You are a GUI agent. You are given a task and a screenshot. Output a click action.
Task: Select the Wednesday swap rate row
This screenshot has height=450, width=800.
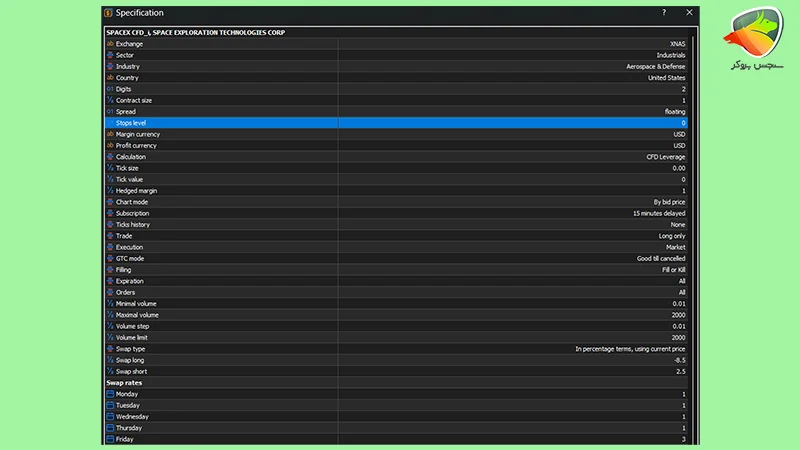point(396,416)
